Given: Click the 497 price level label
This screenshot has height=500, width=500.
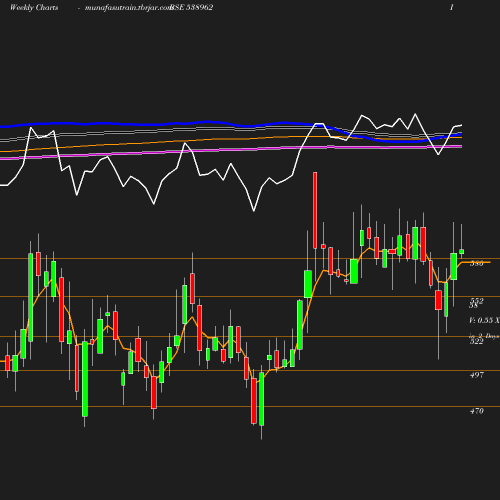Looking at the screenshot, I should pos(477,375).
